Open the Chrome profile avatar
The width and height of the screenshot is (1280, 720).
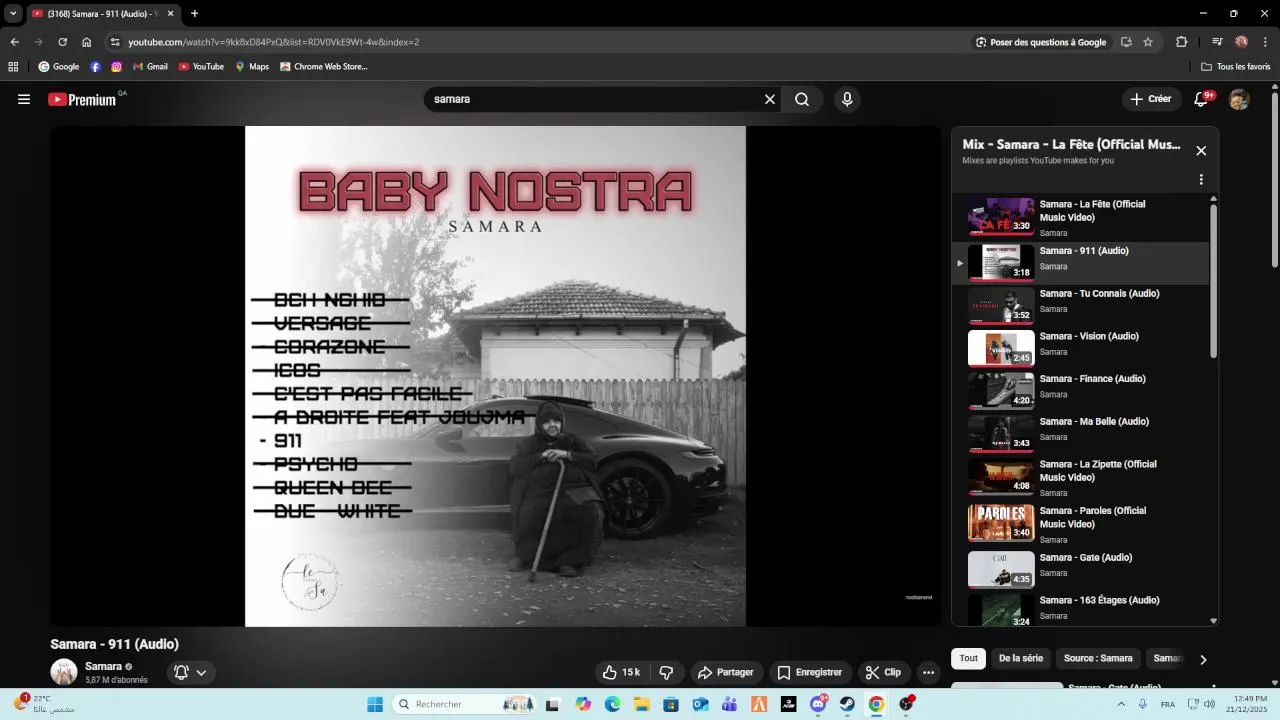tap(1241, 42)
